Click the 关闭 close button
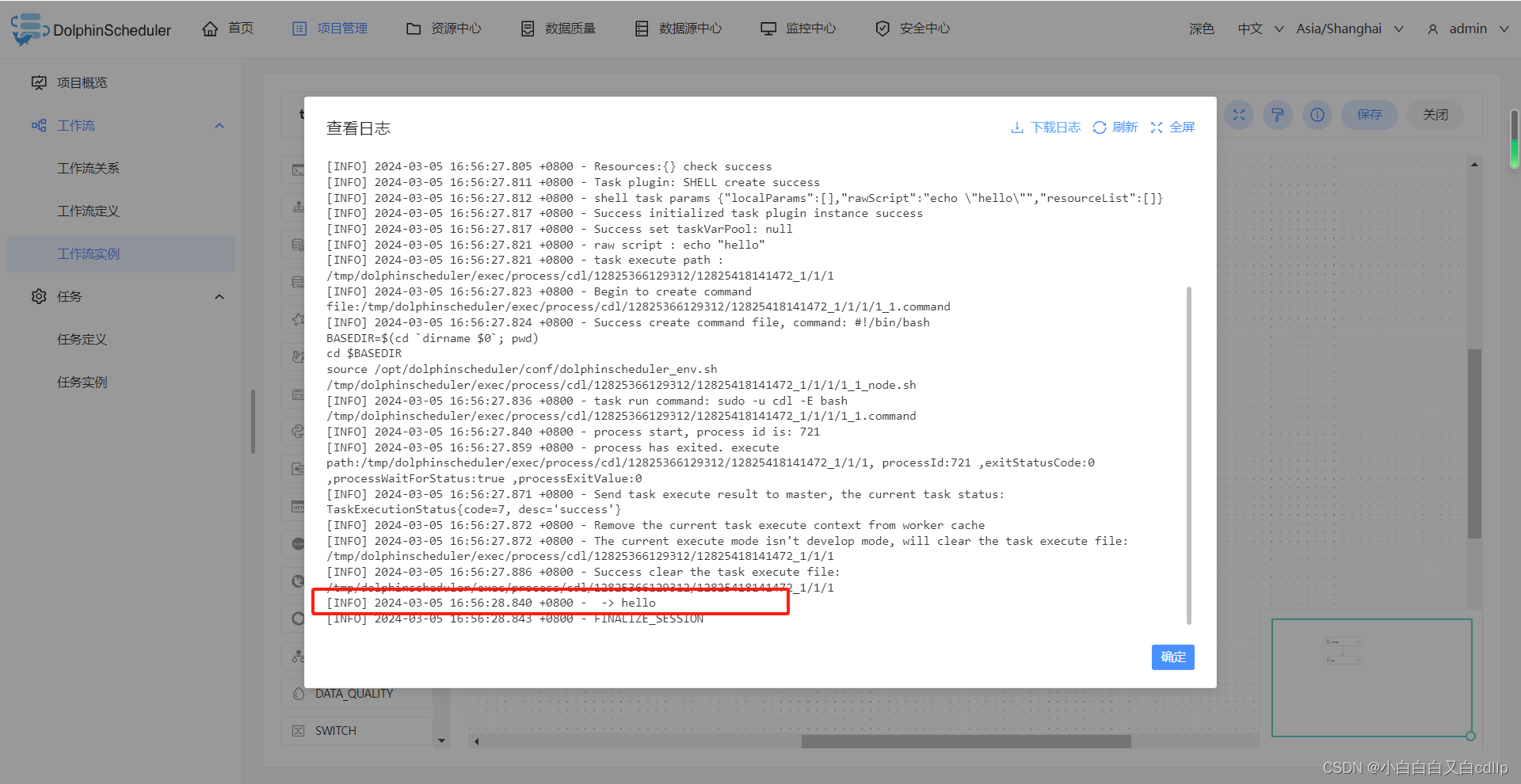 [x=1435, y=115]
